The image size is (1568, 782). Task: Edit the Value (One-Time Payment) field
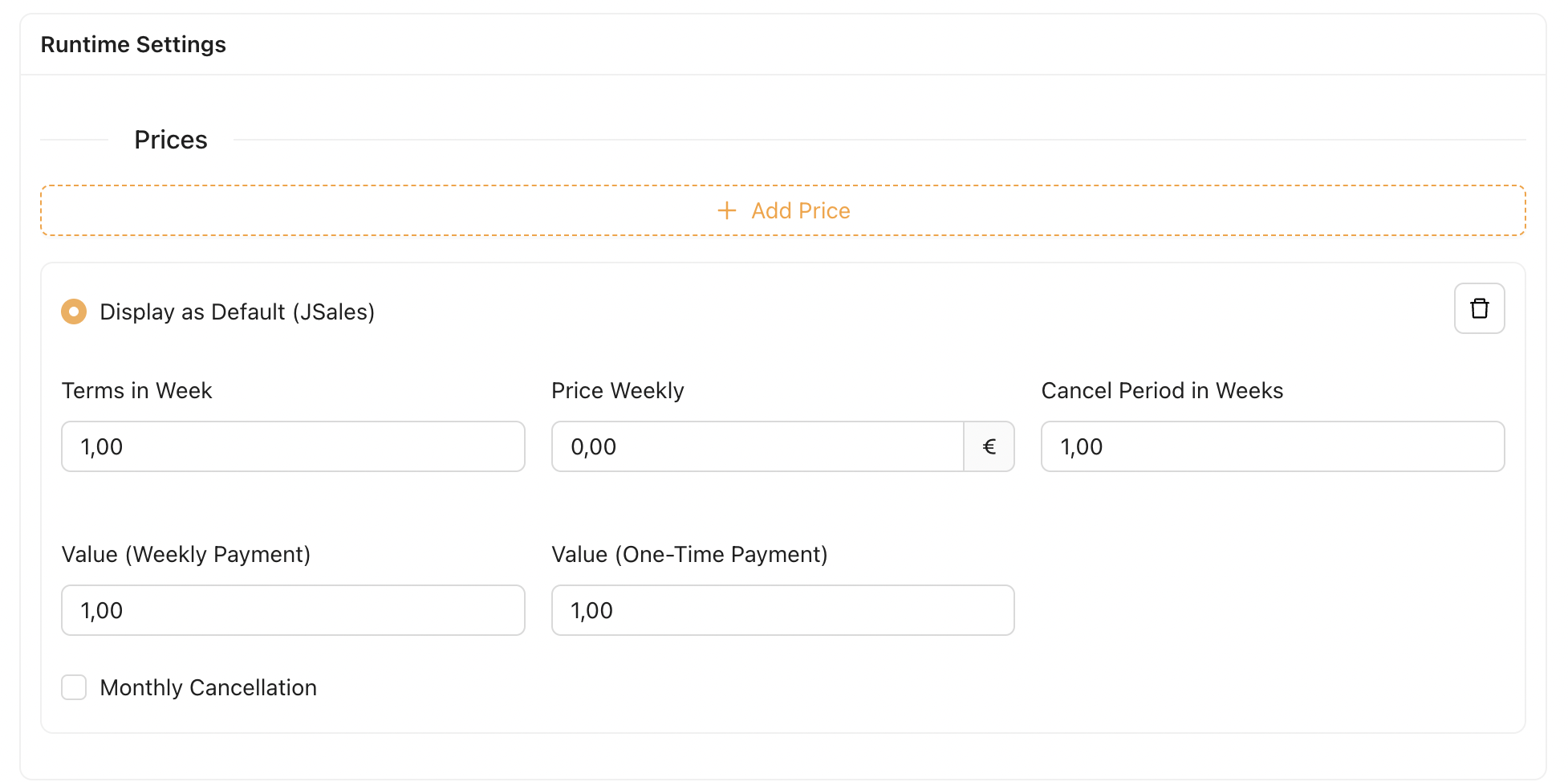pyautogui.click(x=782, y=610)
